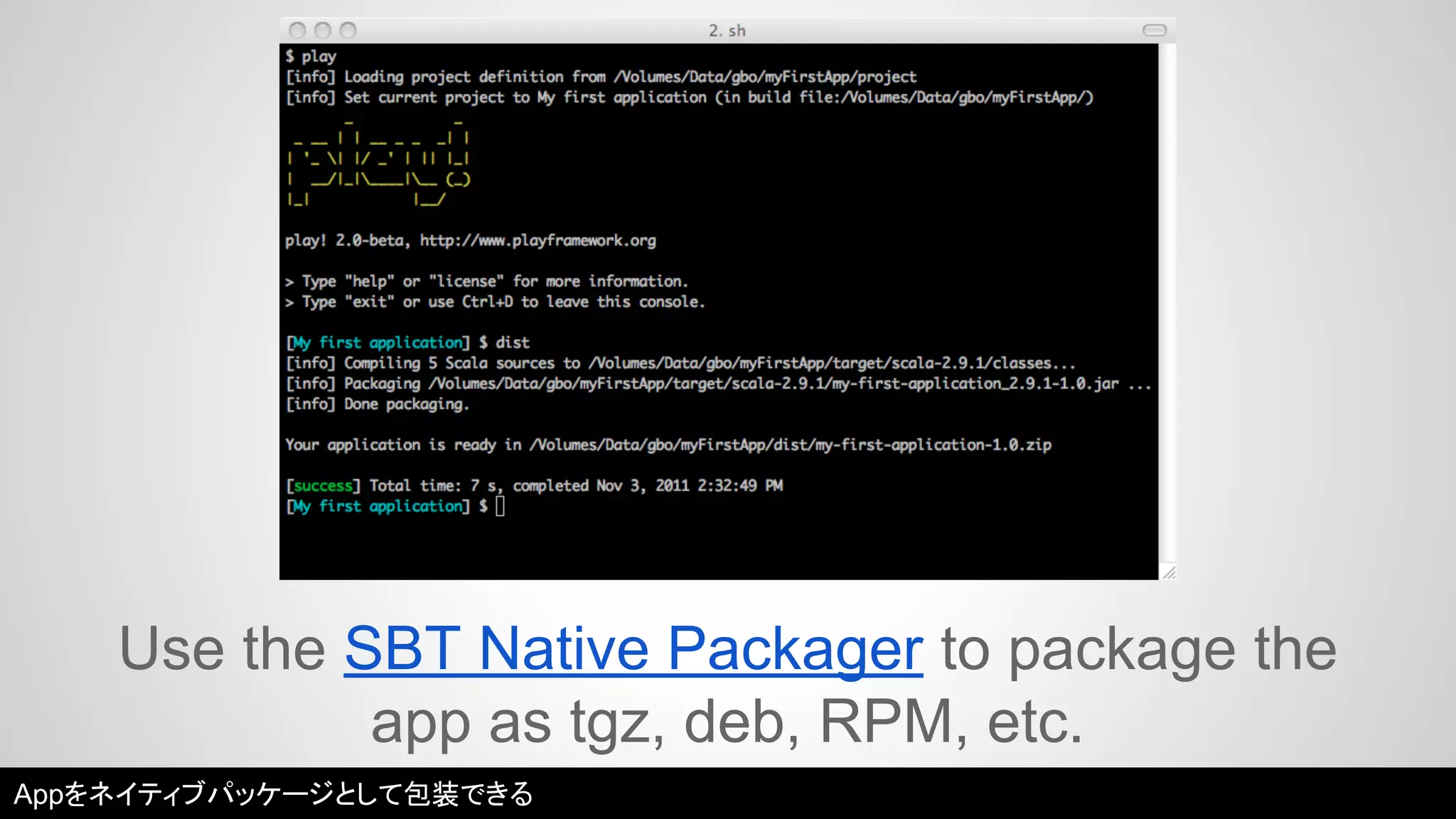Click the 'Done packaging.' info line
This screenshot has height=819, width=1456.
point(406,405)
